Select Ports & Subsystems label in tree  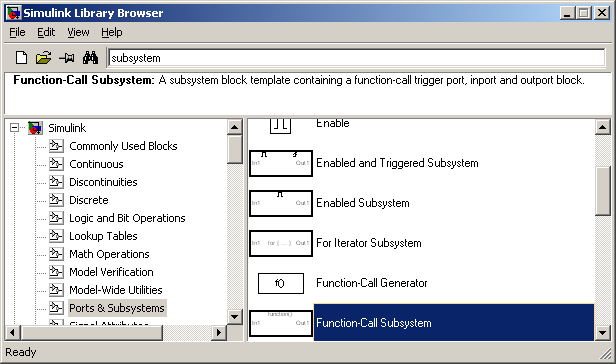(117, 308)
